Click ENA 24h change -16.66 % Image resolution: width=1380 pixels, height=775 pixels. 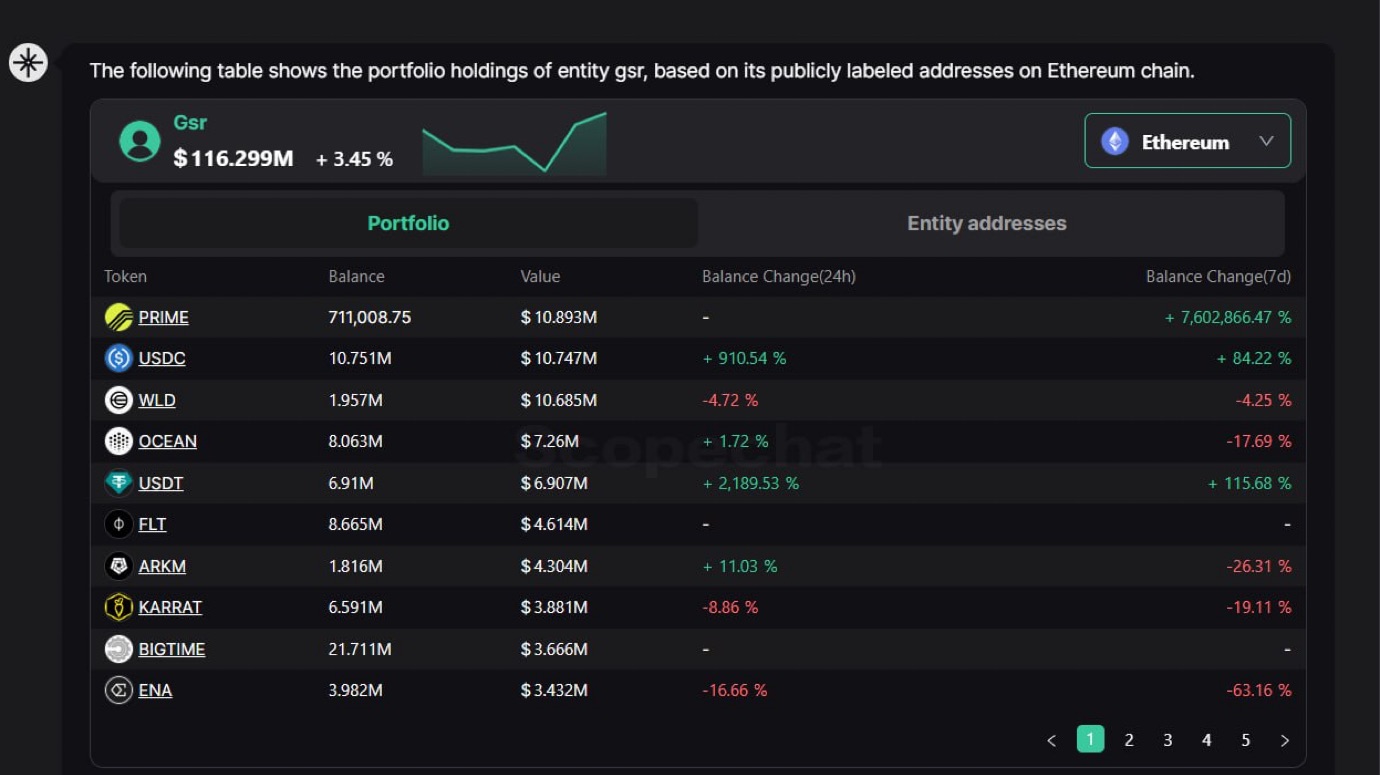coord(735,690)
